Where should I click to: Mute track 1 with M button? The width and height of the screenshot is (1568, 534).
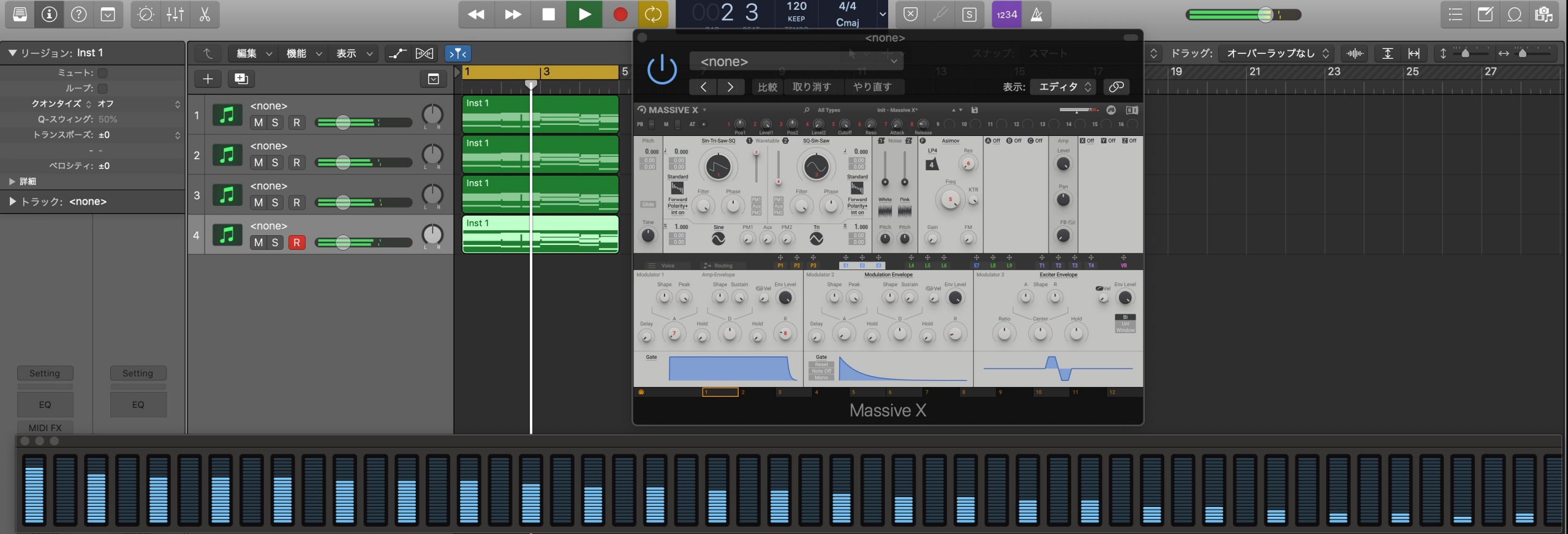258,122
